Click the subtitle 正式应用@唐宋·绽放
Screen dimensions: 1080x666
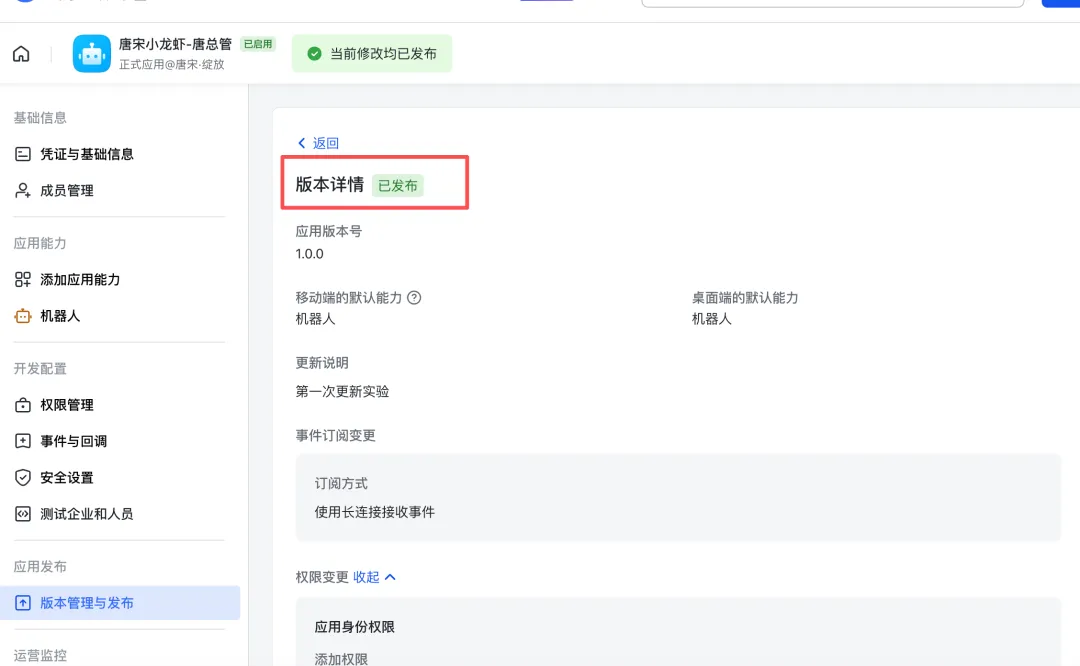pyautogui.click(x=172, y=64)
